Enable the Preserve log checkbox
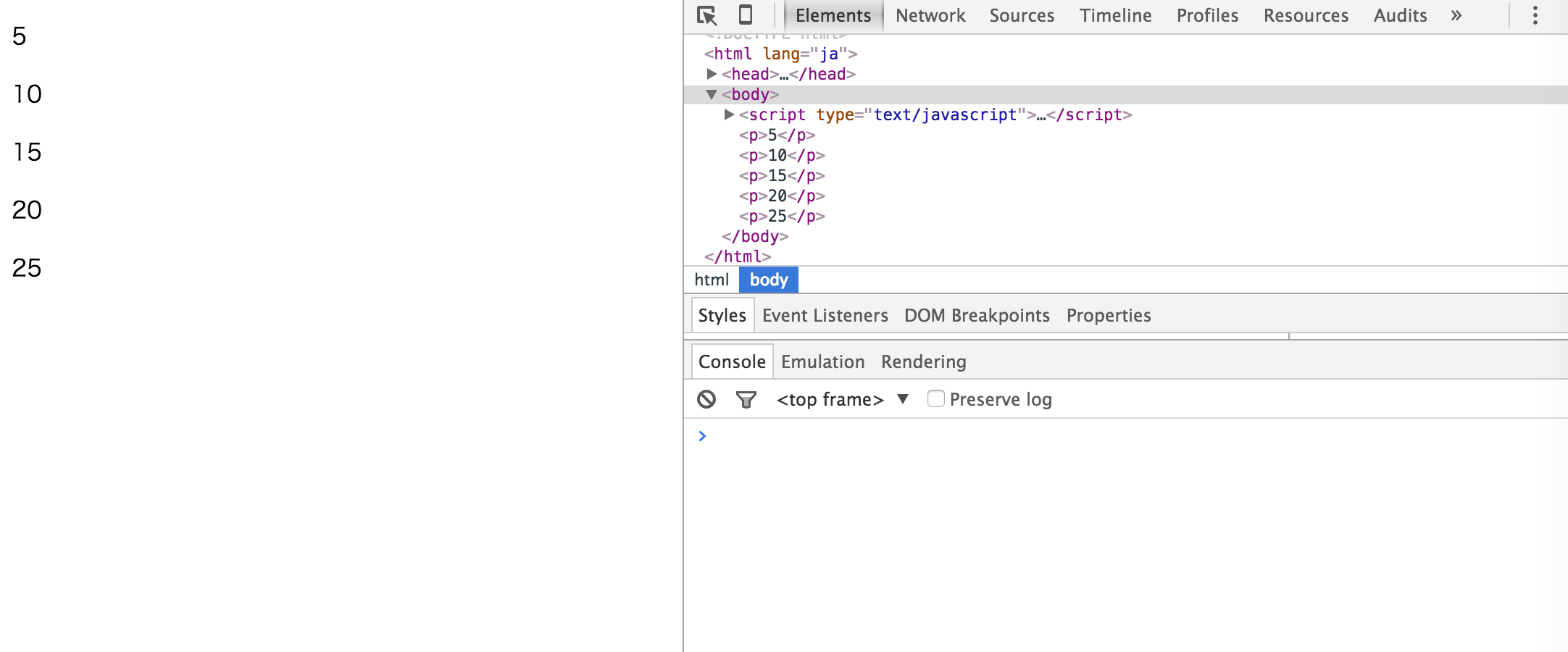 [935, 398]
